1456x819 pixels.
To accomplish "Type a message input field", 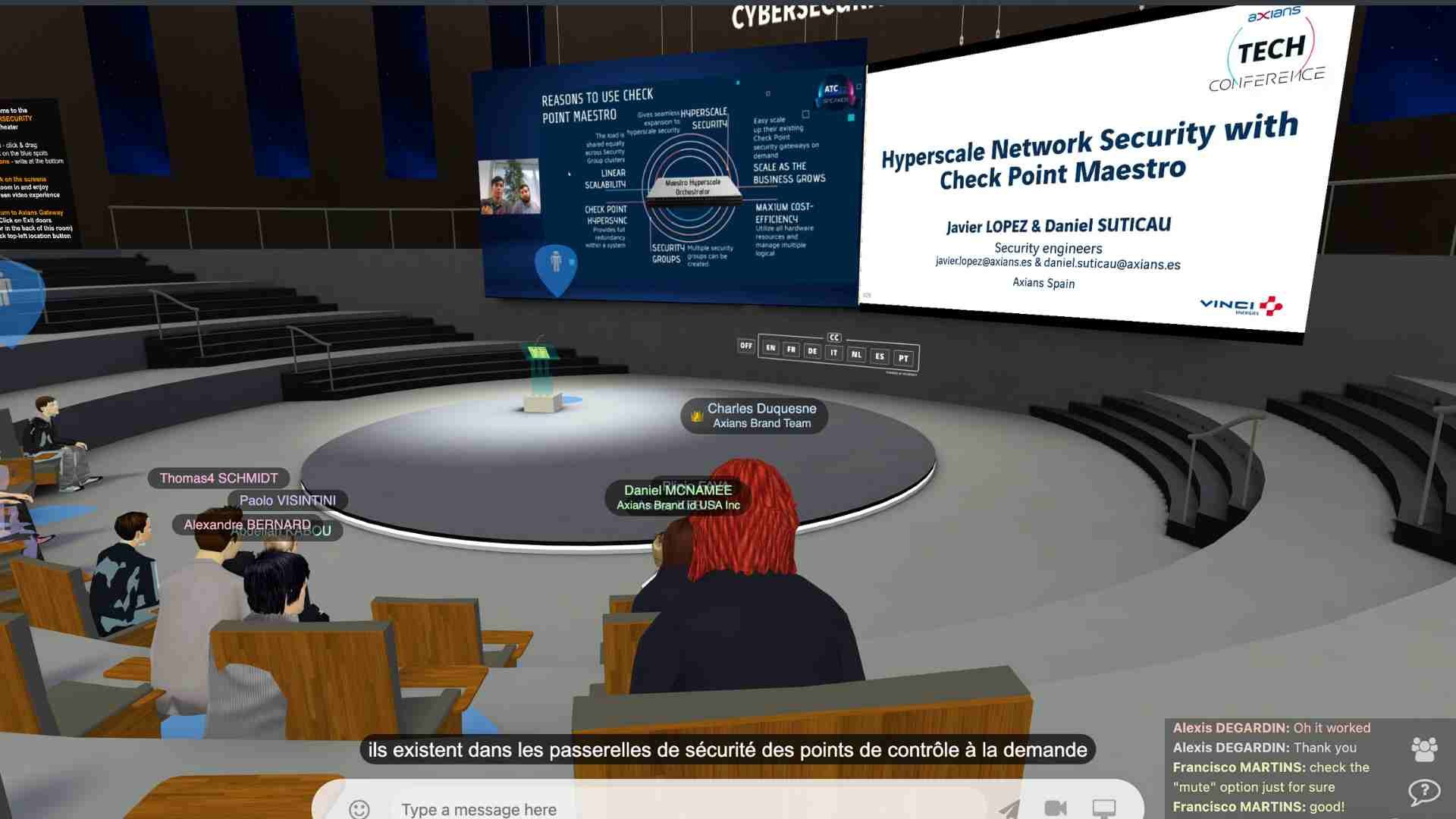I will (x=682, y=808).
